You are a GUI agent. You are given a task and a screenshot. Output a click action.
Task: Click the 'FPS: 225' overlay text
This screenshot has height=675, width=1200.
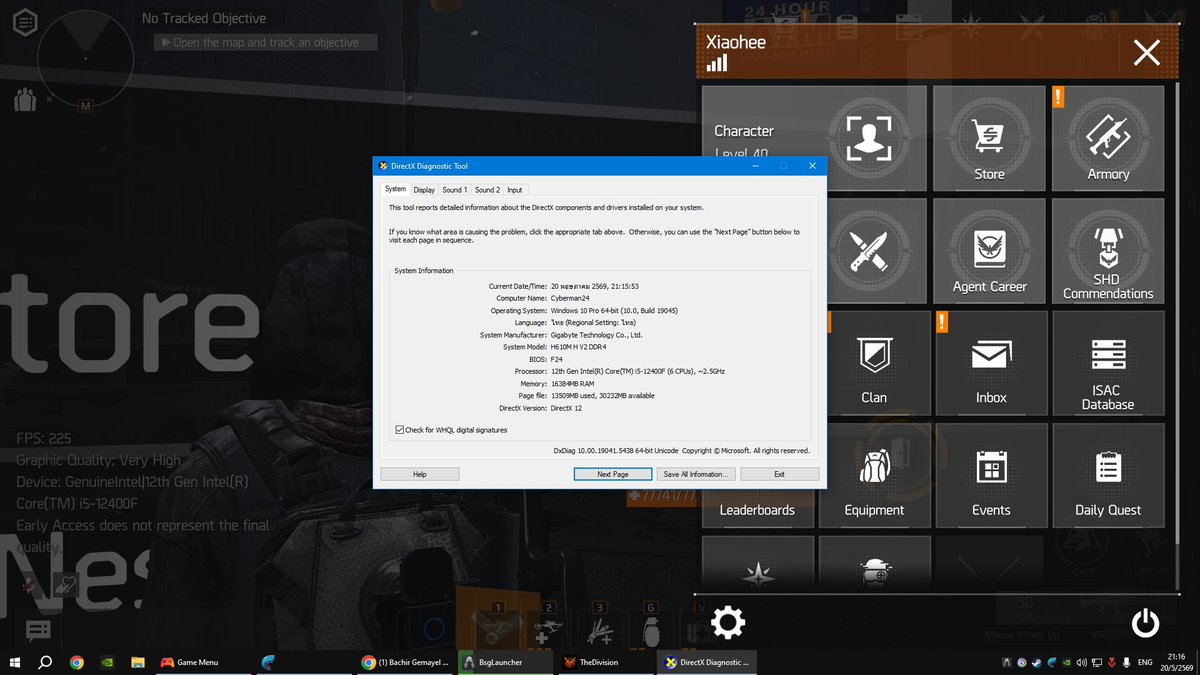(x=43, y=438)
